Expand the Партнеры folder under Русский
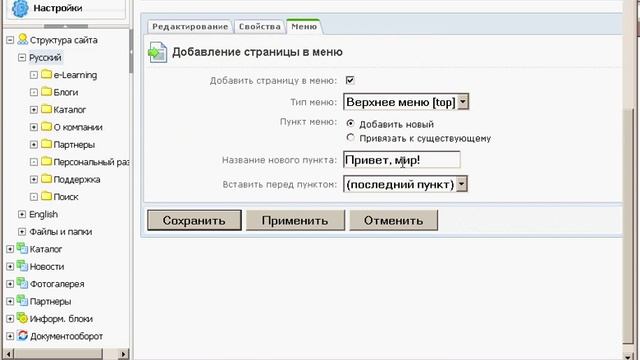This screenshot has height=360, width=640. point(34,145)
